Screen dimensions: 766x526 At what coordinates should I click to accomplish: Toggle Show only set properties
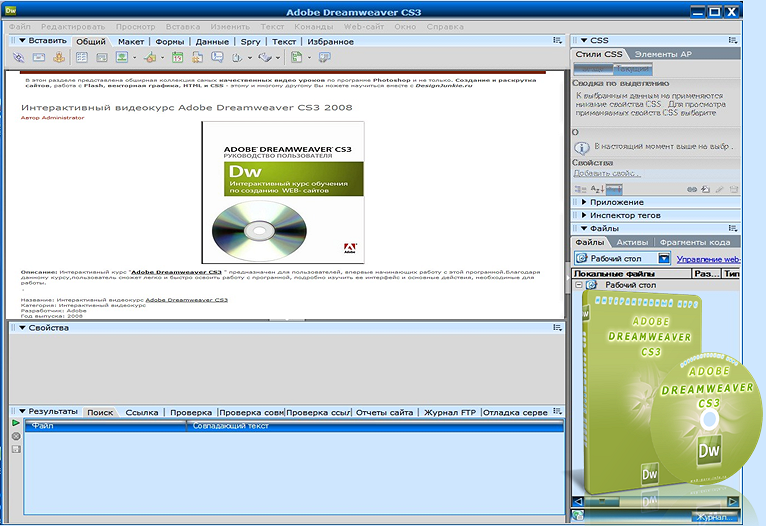pos(614,189)
